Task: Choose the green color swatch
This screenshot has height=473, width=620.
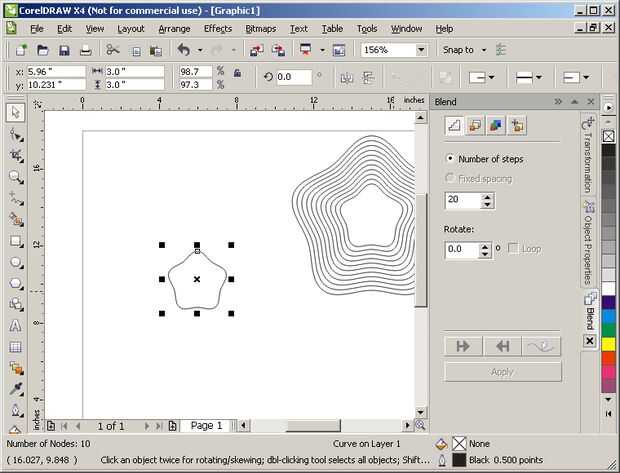Action: click(609, 330)
